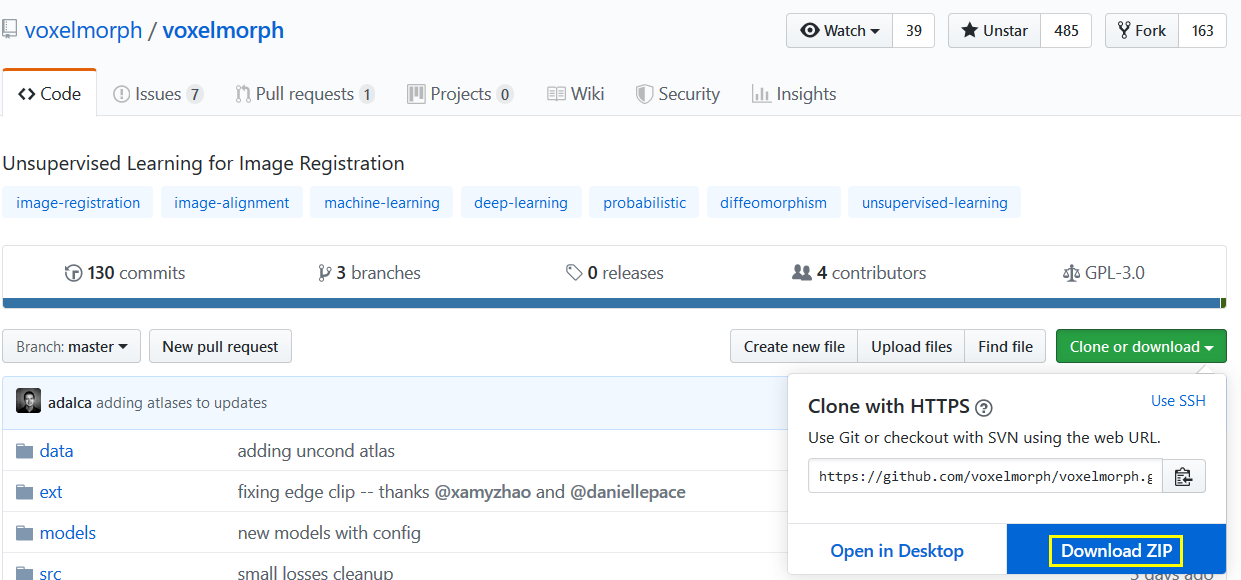The height and width of the screenshot is (580, 1241).
Task: Switch to the Issues tab
Action: click(157, 94)
